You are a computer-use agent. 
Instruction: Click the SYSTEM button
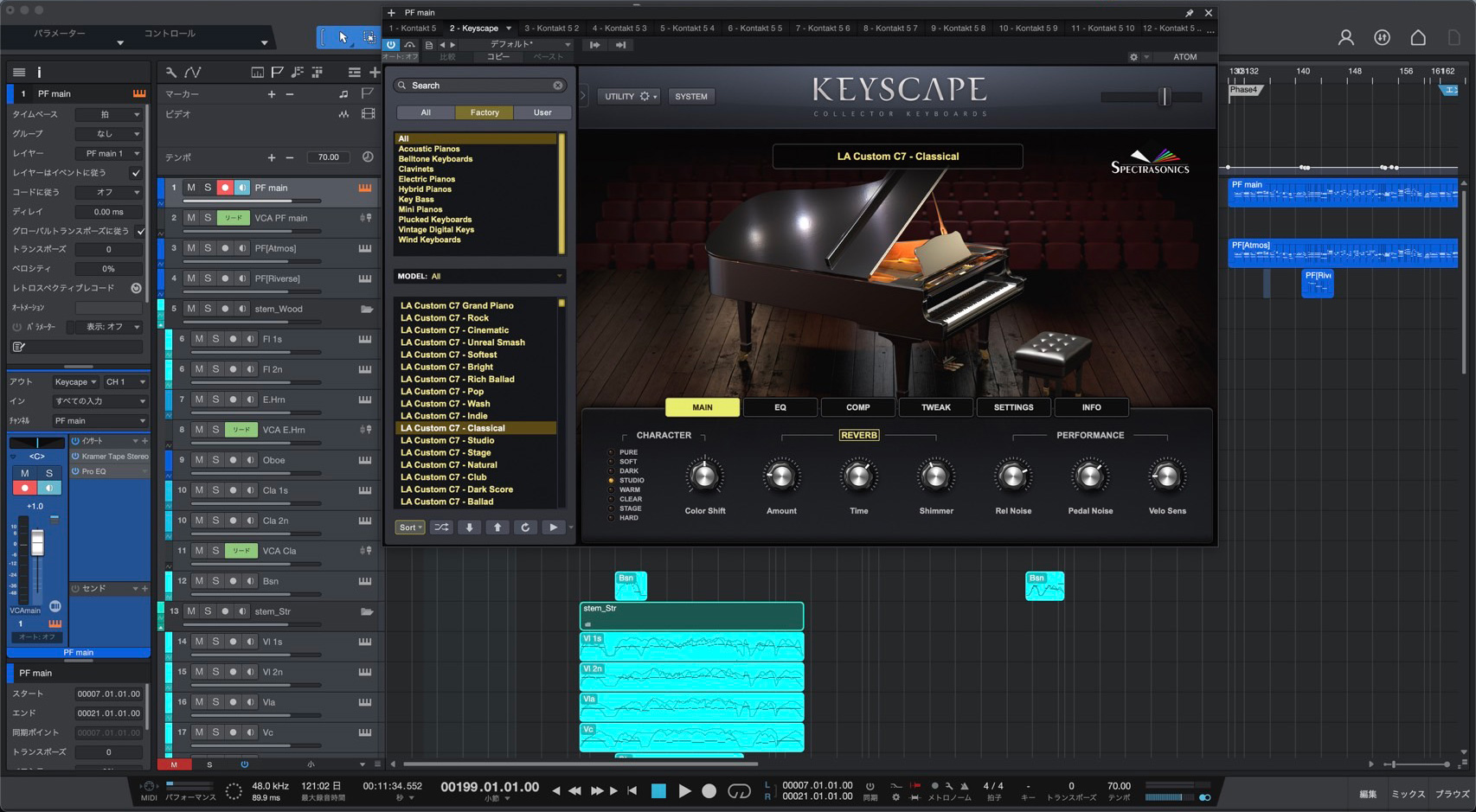pos(691,96)
